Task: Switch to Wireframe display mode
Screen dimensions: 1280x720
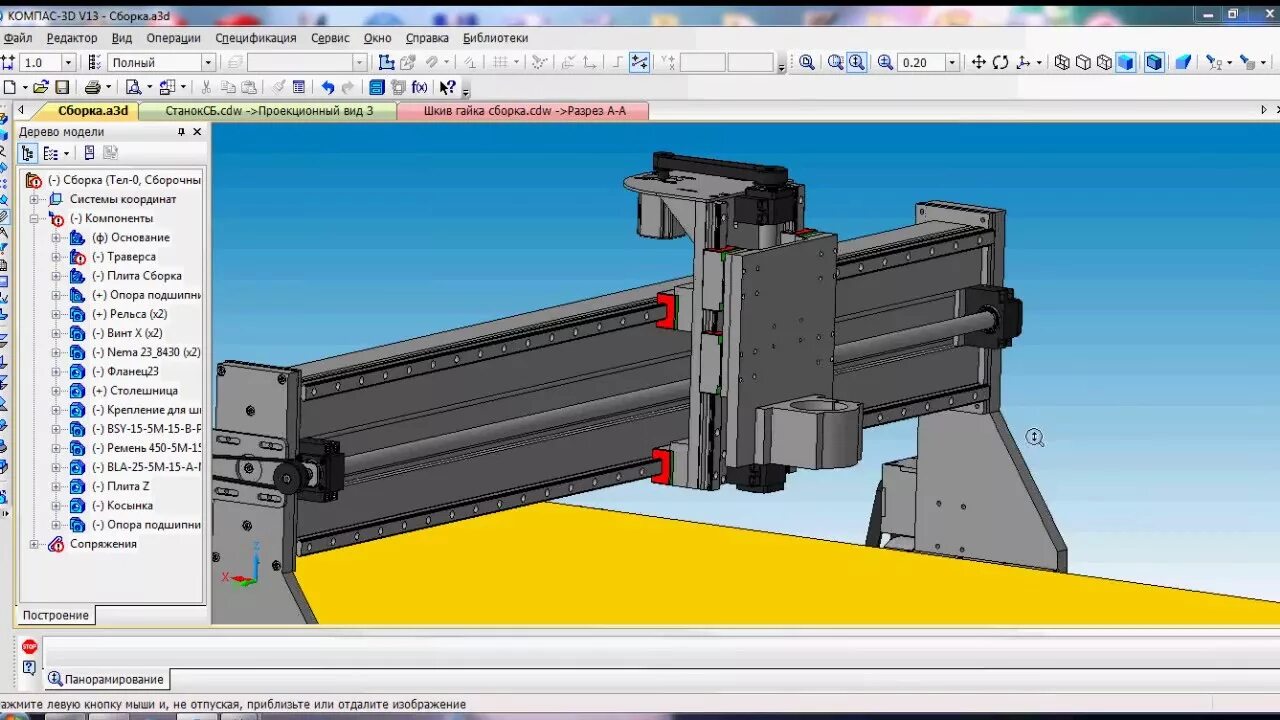Action: 1062,62
